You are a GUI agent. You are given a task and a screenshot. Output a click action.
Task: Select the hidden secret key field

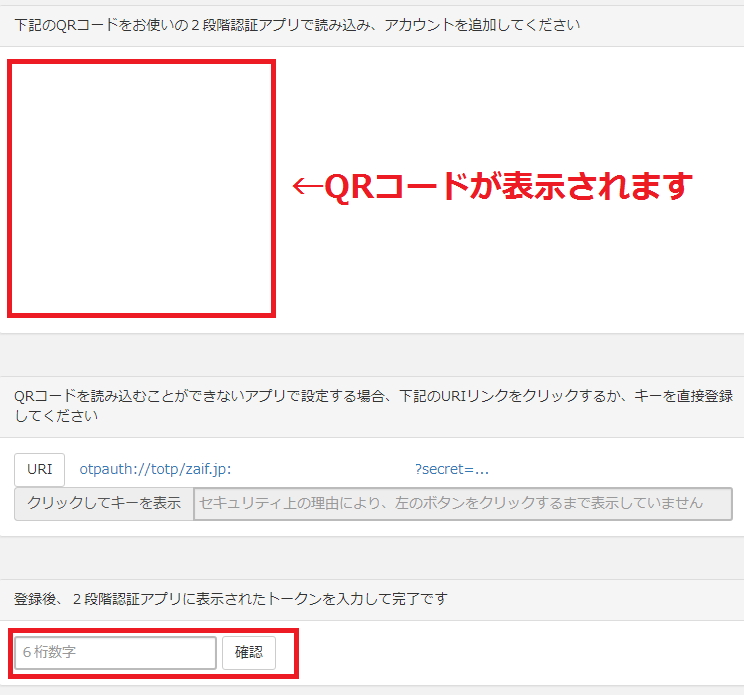(463, 503)
